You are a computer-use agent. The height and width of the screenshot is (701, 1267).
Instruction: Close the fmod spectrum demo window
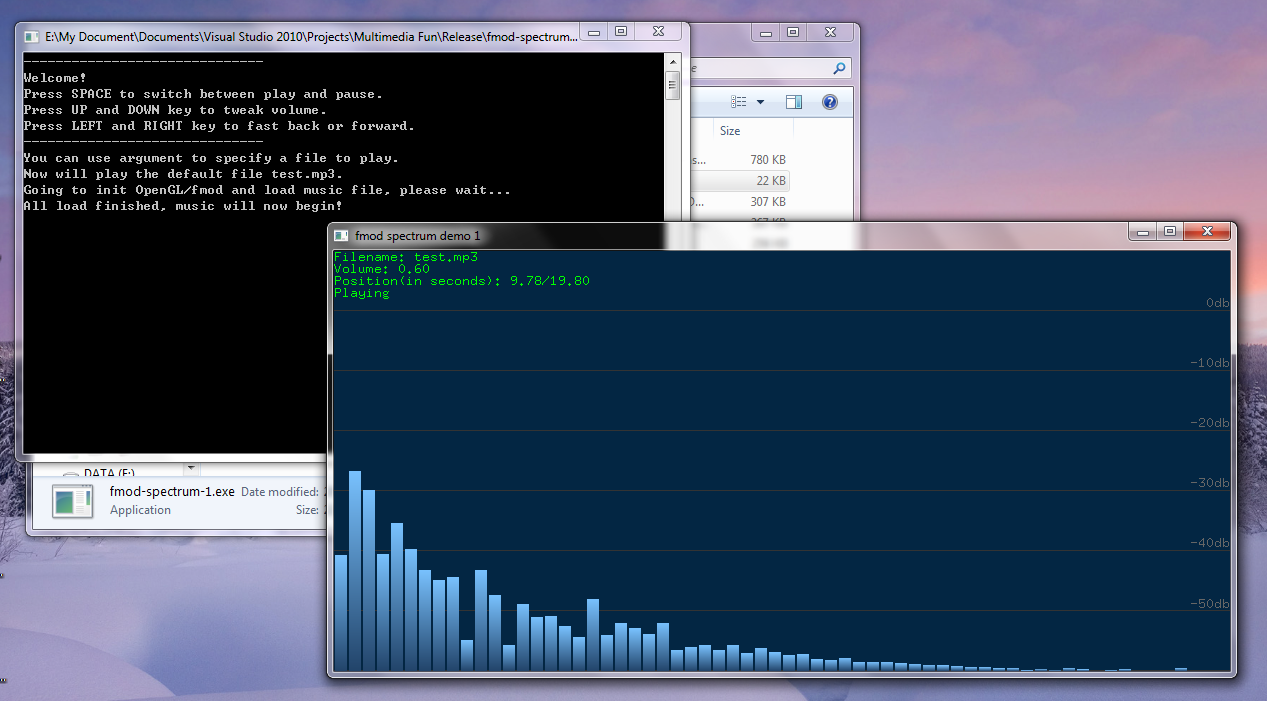tap(1207, 231)
